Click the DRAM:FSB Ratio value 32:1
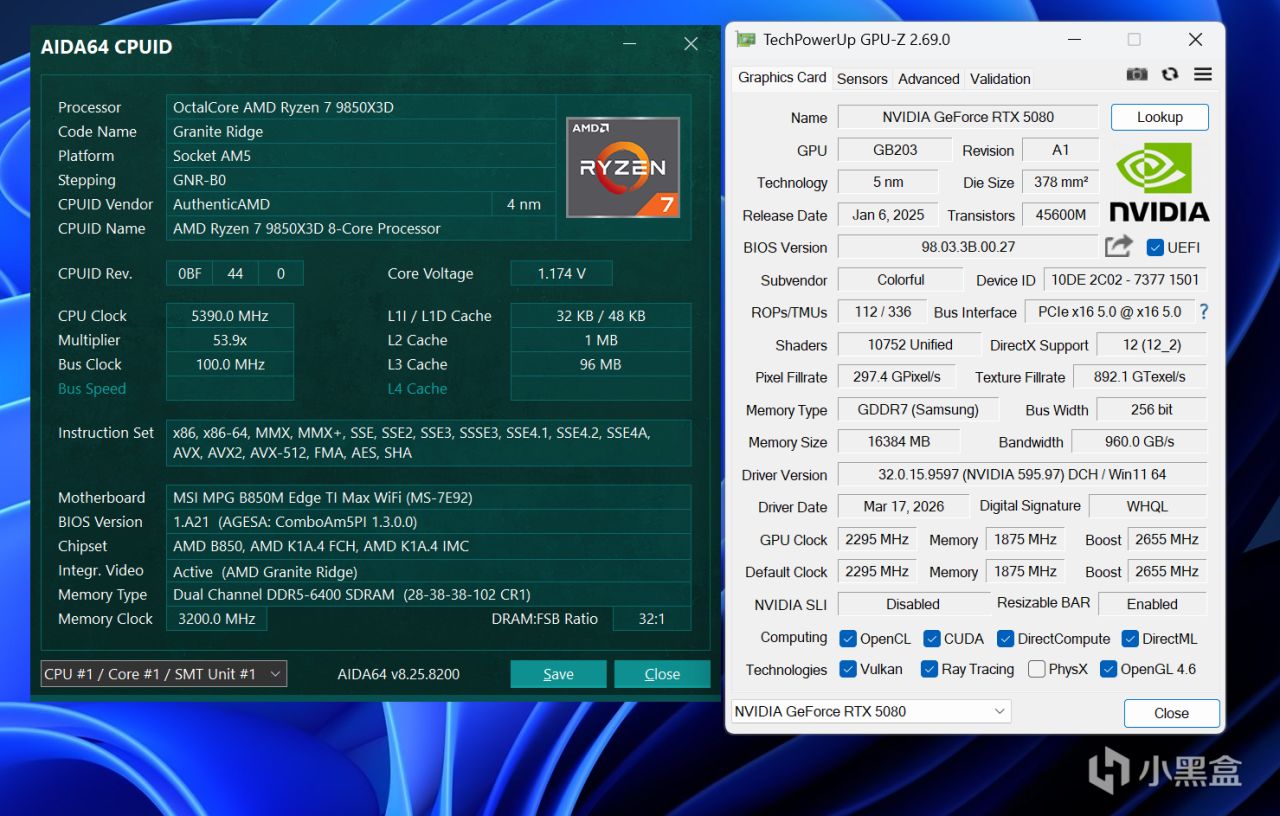Image resolution: width=1280 pixels, height=816 pixels. pyautogui.click(x=652, y=619)
